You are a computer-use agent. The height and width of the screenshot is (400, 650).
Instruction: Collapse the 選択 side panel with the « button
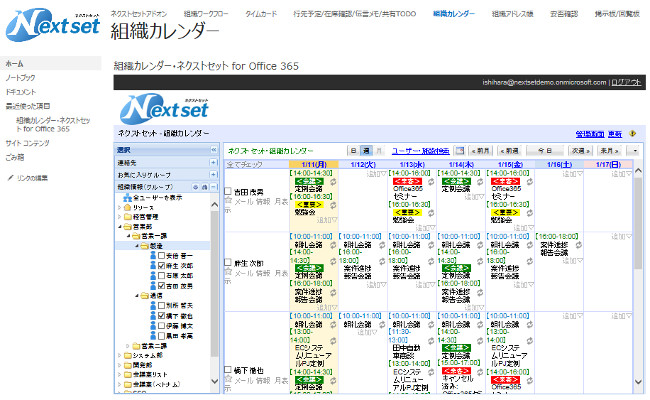[214, 150]
